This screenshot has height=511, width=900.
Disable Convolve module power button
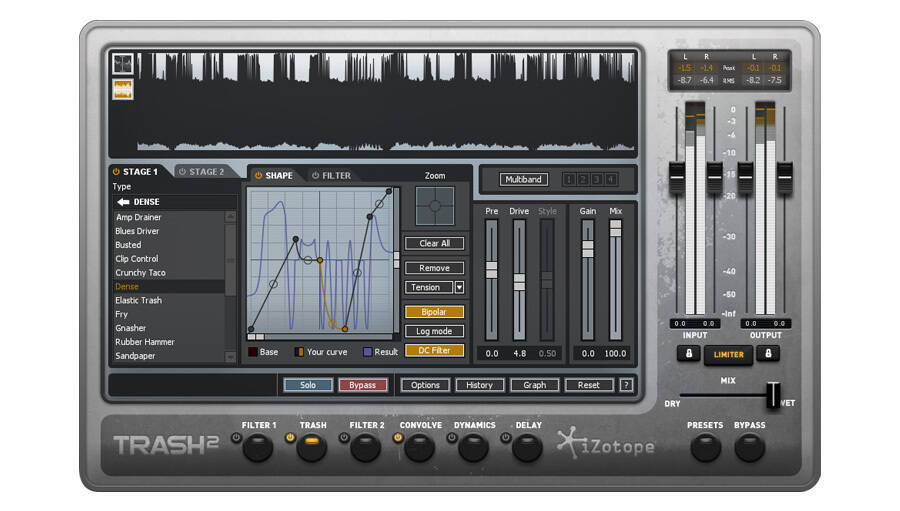[398, 438]
